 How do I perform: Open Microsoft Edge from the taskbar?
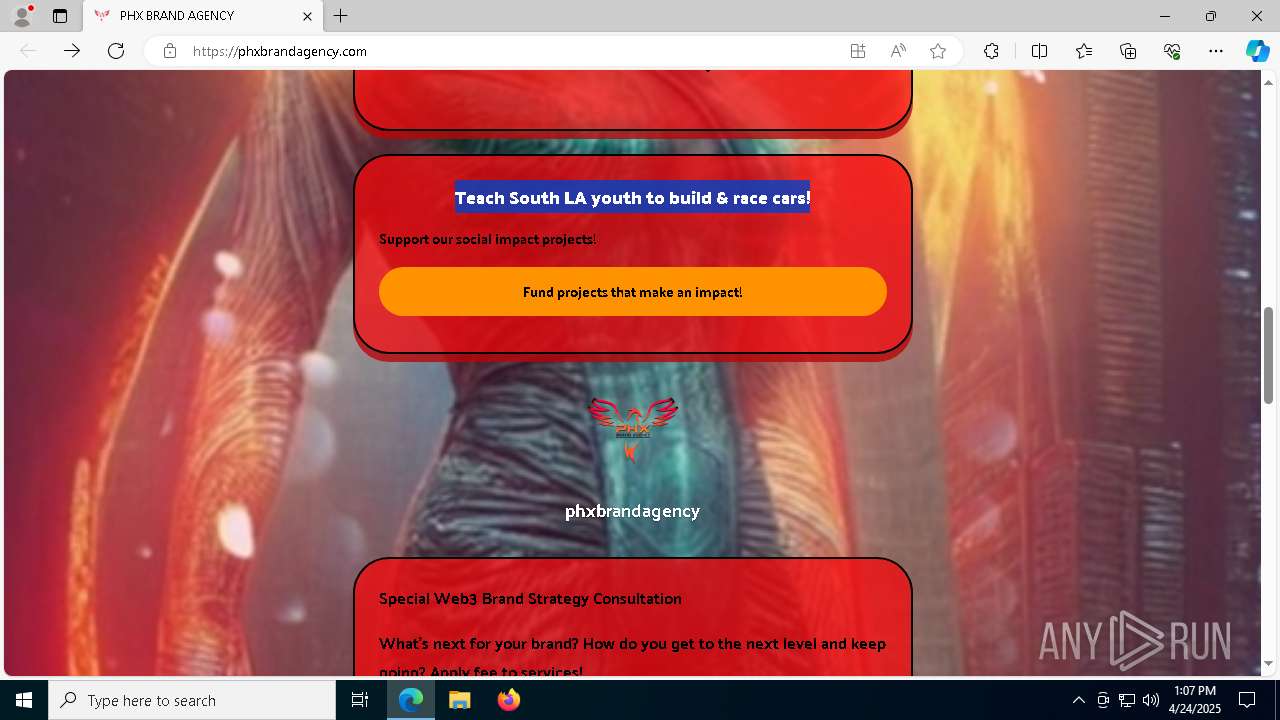pos(411,700)
